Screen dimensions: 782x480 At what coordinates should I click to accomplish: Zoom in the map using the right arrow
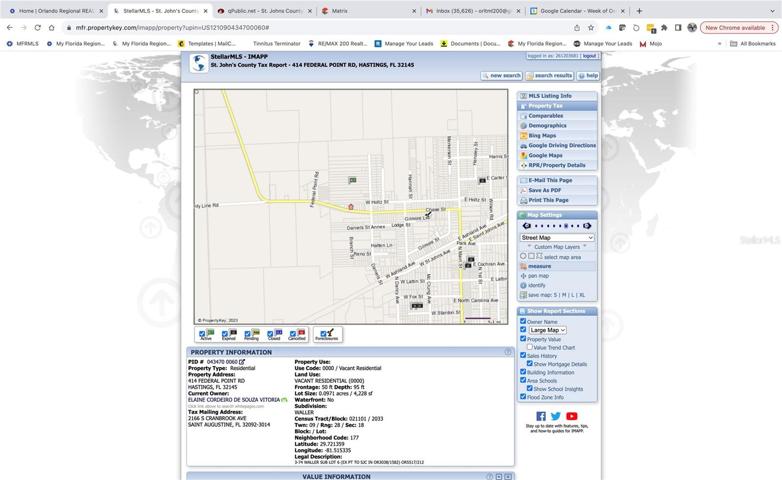pos(587,226)
